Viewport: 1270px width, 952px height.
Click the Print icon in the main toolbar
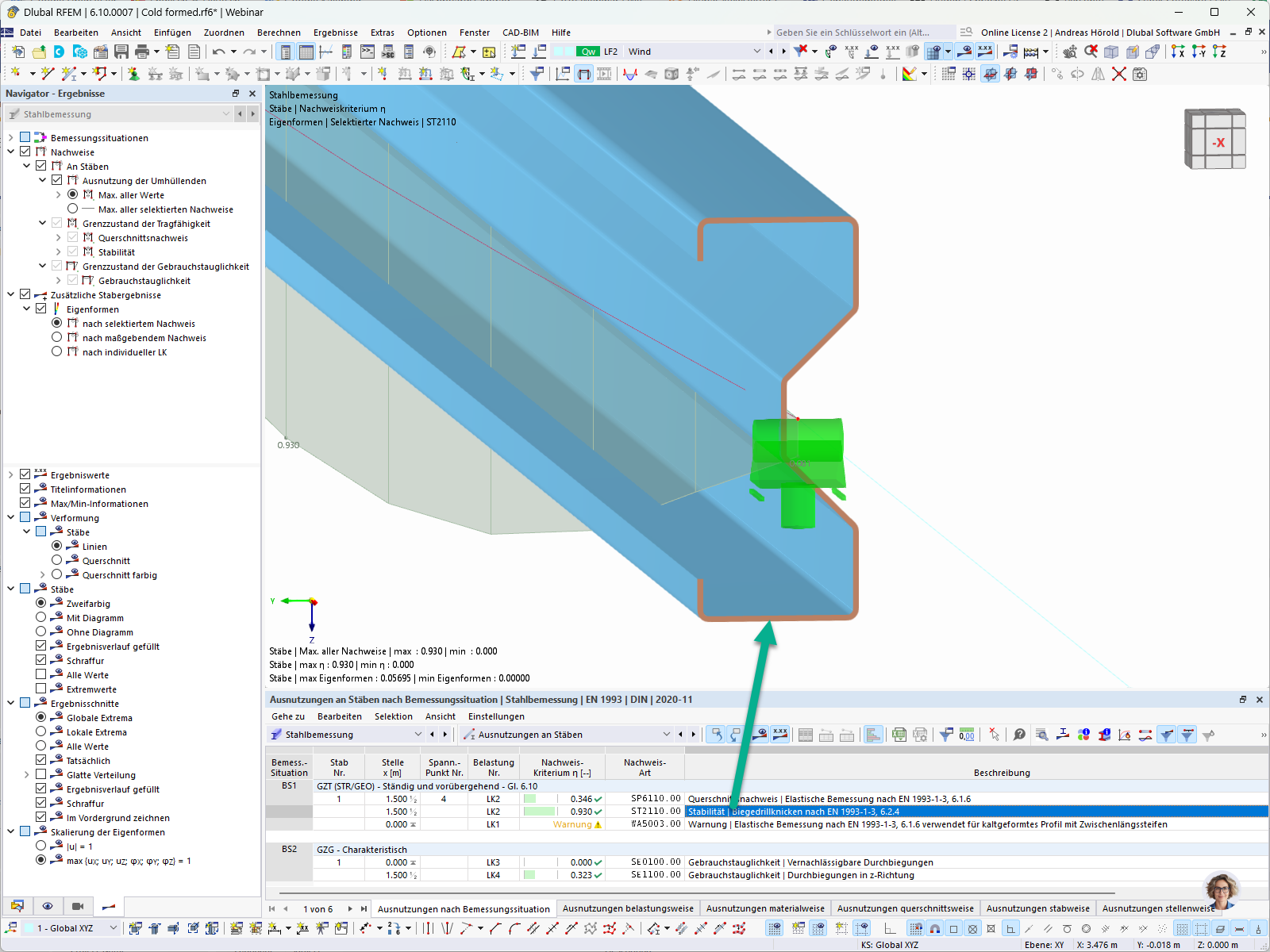[x=142, y=52]
